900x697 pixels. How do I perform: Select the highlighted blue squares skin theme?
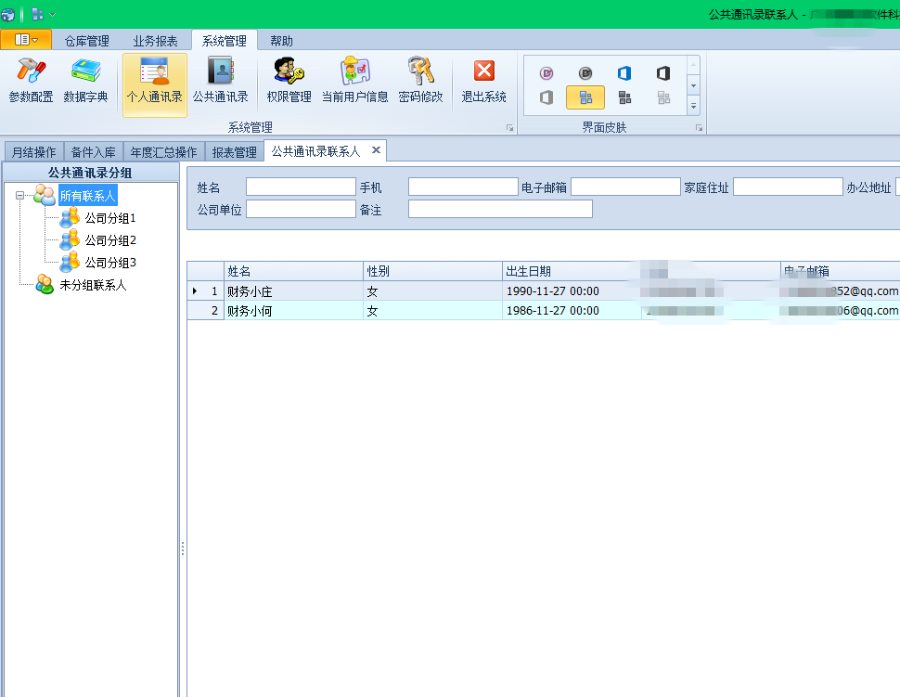pyautogui.click(x=586, y=97)
